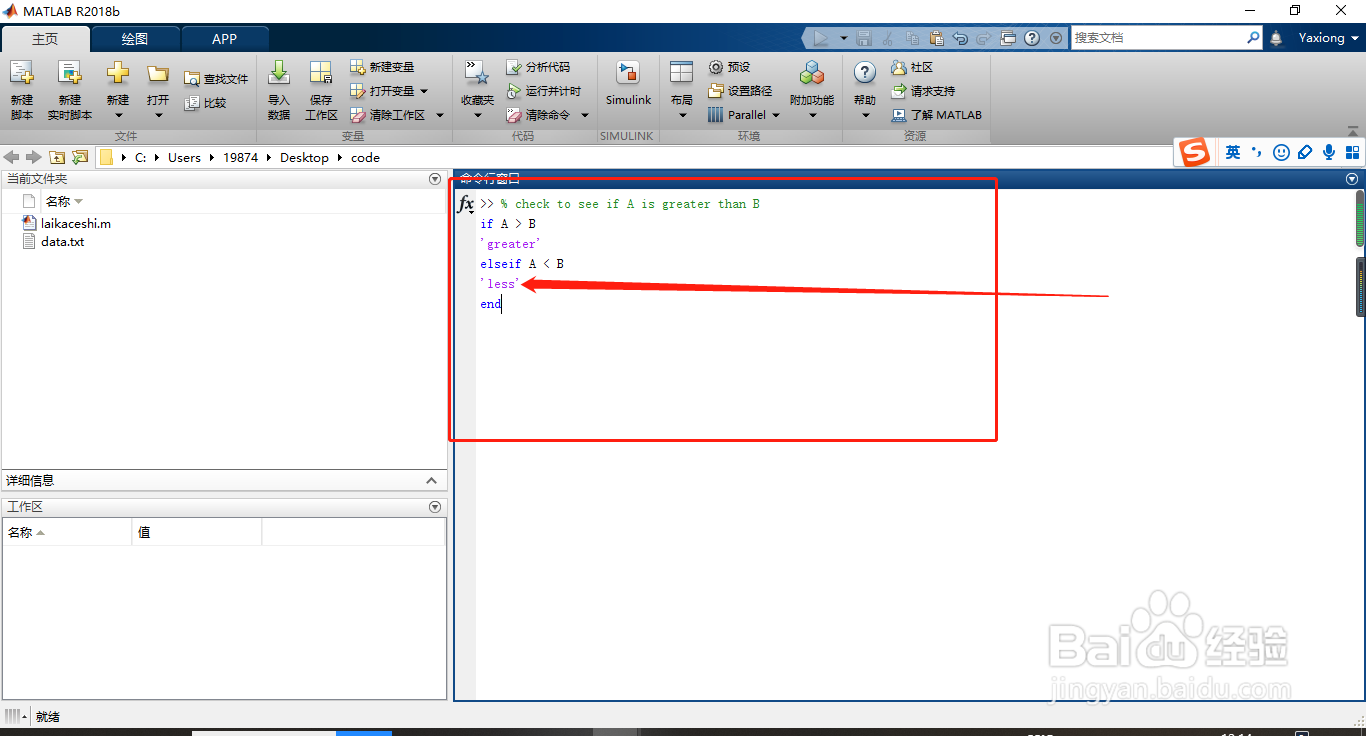Navigate back in folder history
This screenshot has height=736, width=1366.
[12, 157]
